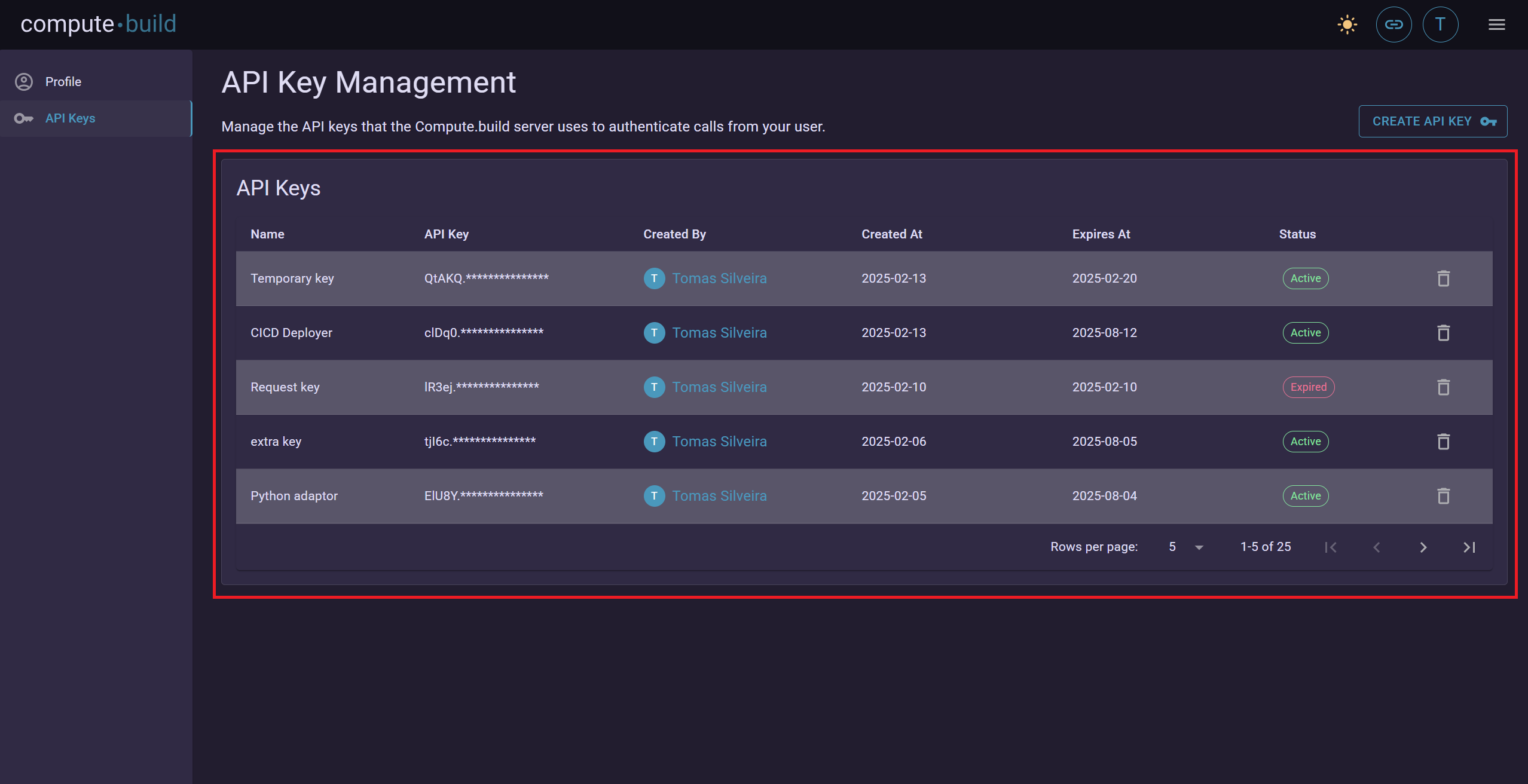Go to the next page of API keys
1528x784 pixels.
(1423, 547)
